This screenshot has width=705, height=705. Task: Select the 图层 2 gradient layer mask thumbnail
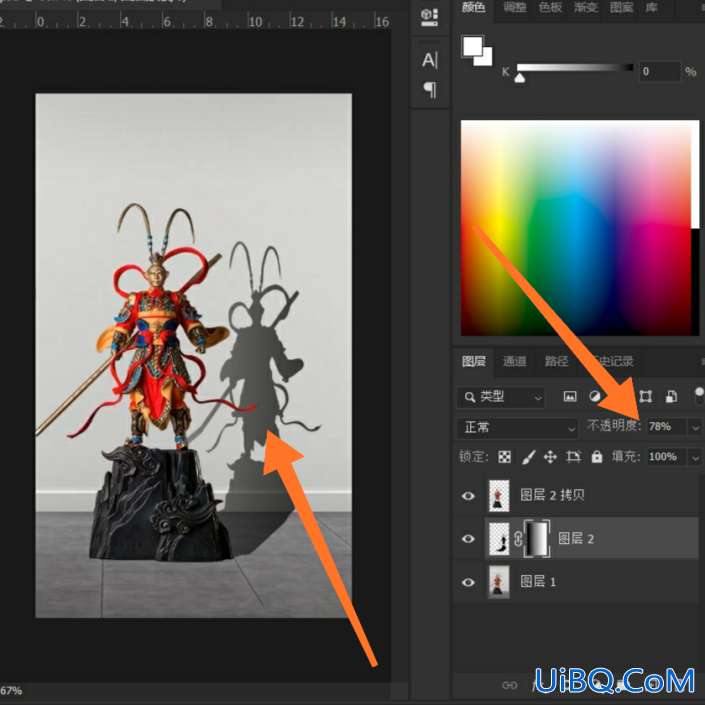(x=537, y=539)
